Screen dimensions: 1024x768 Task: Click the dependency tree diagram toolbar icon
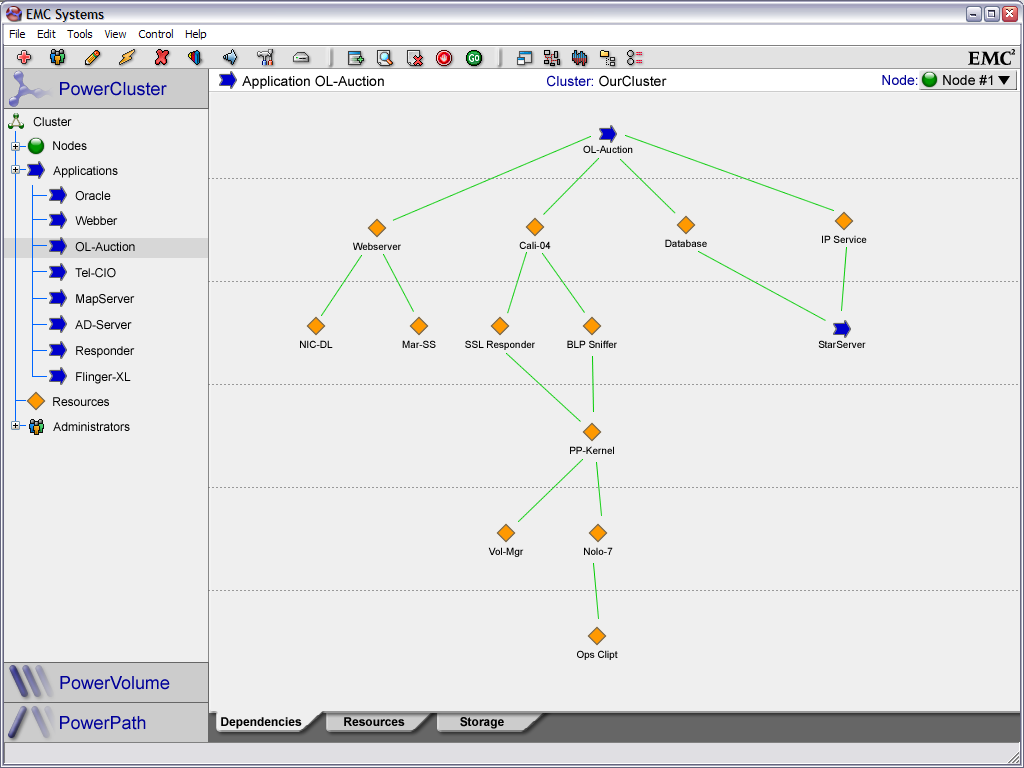point(552,58)
